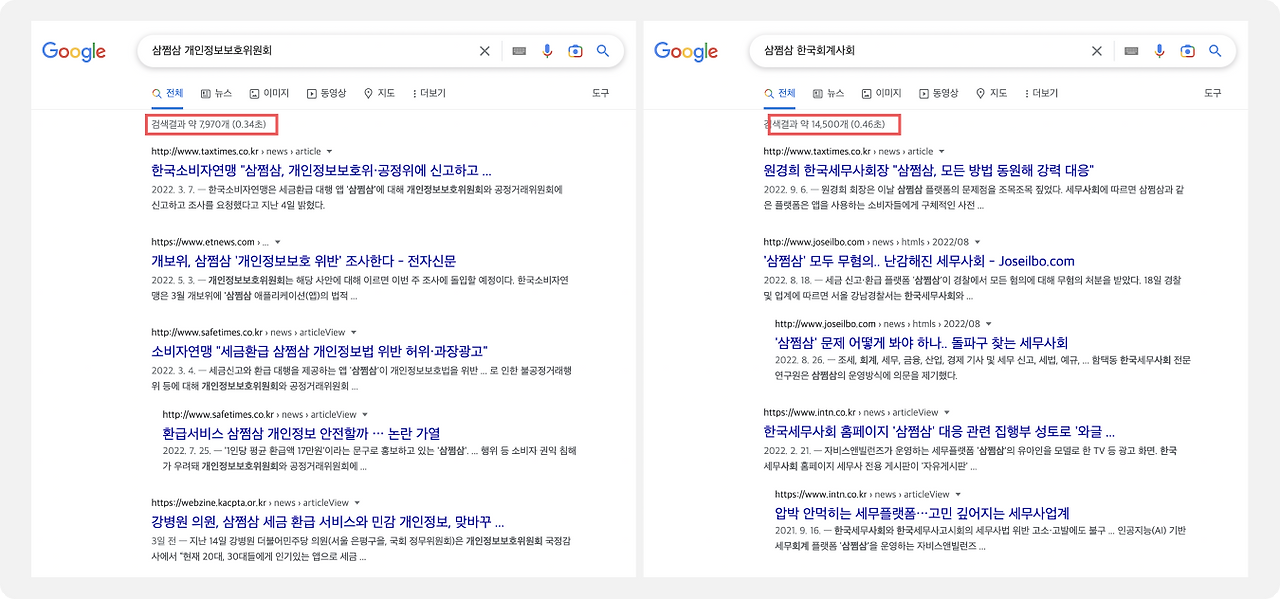This screenshot has width=1280, height=599.
Task: Switch to the 지도 tab in the left window
Action: (x=379, y=93)
